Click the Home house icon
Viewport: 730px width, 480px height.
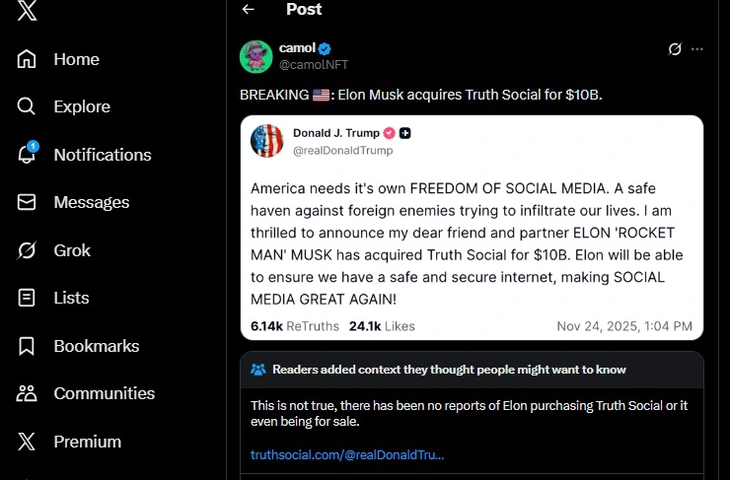pyautogui.click(x=27, y=59)
